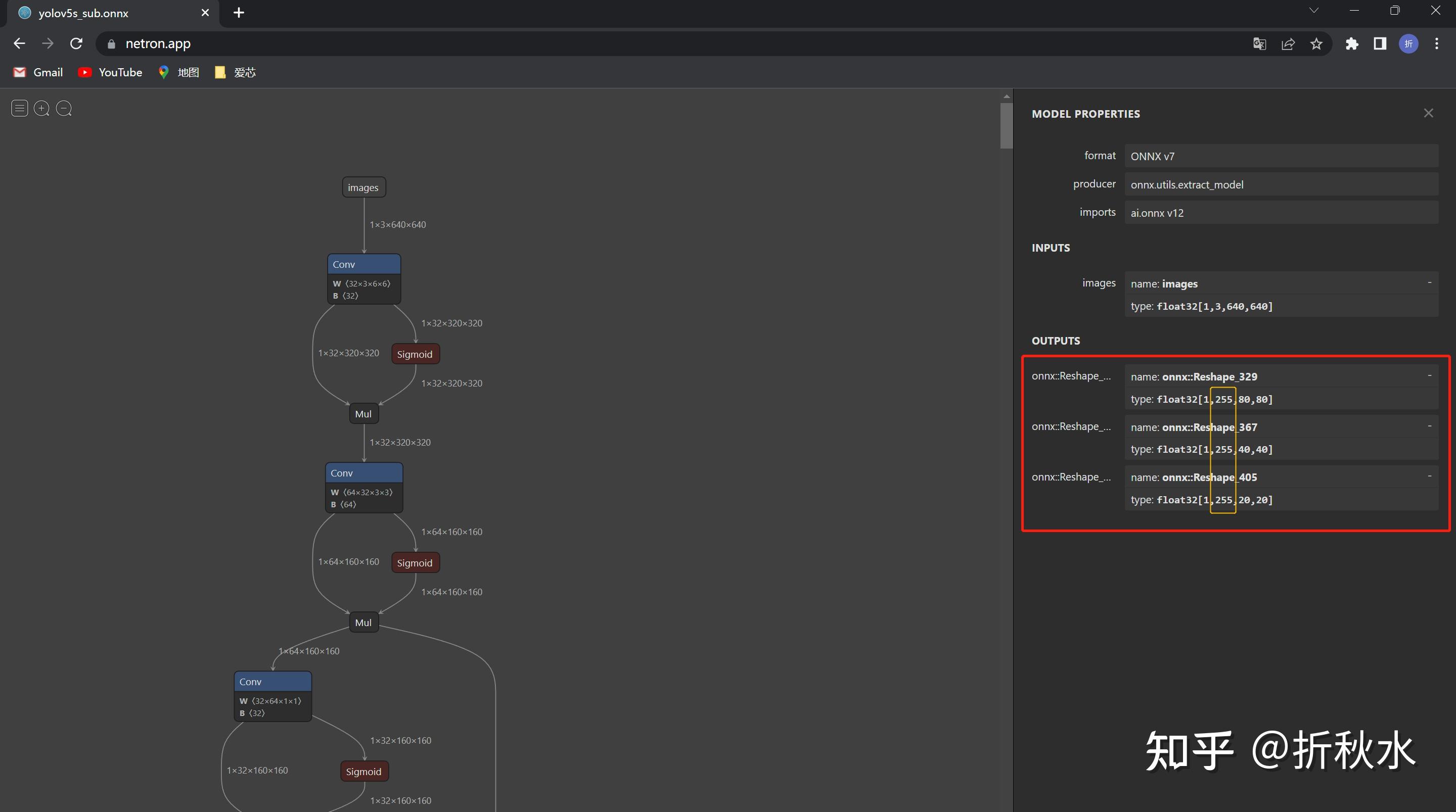Close the Model Properties sidebar
Image resolution: width=1456 pixels, height=812 pixels.
coord(1428,113)
